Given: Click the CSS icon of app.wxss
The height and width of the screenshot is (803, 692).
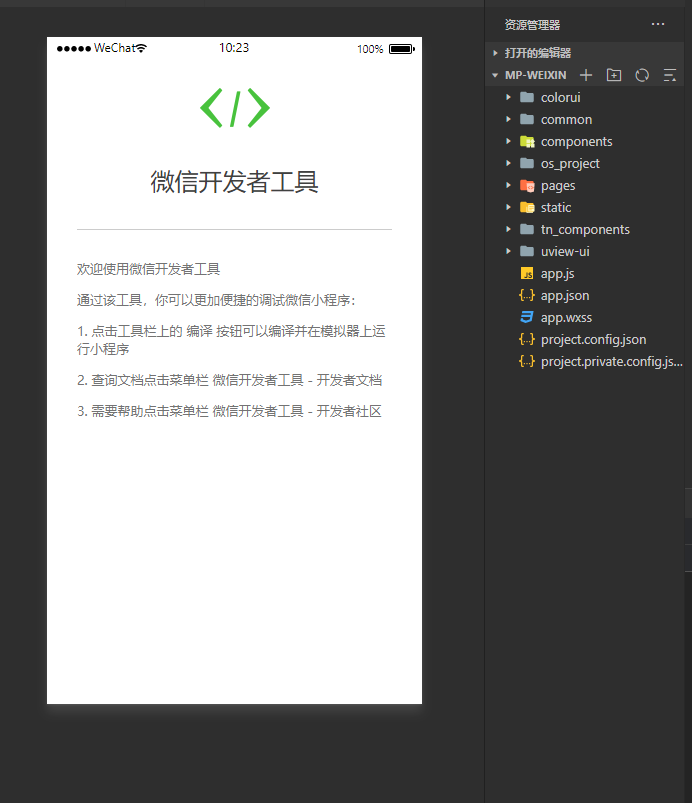Looking at the screenshot, I should point(527,318).
